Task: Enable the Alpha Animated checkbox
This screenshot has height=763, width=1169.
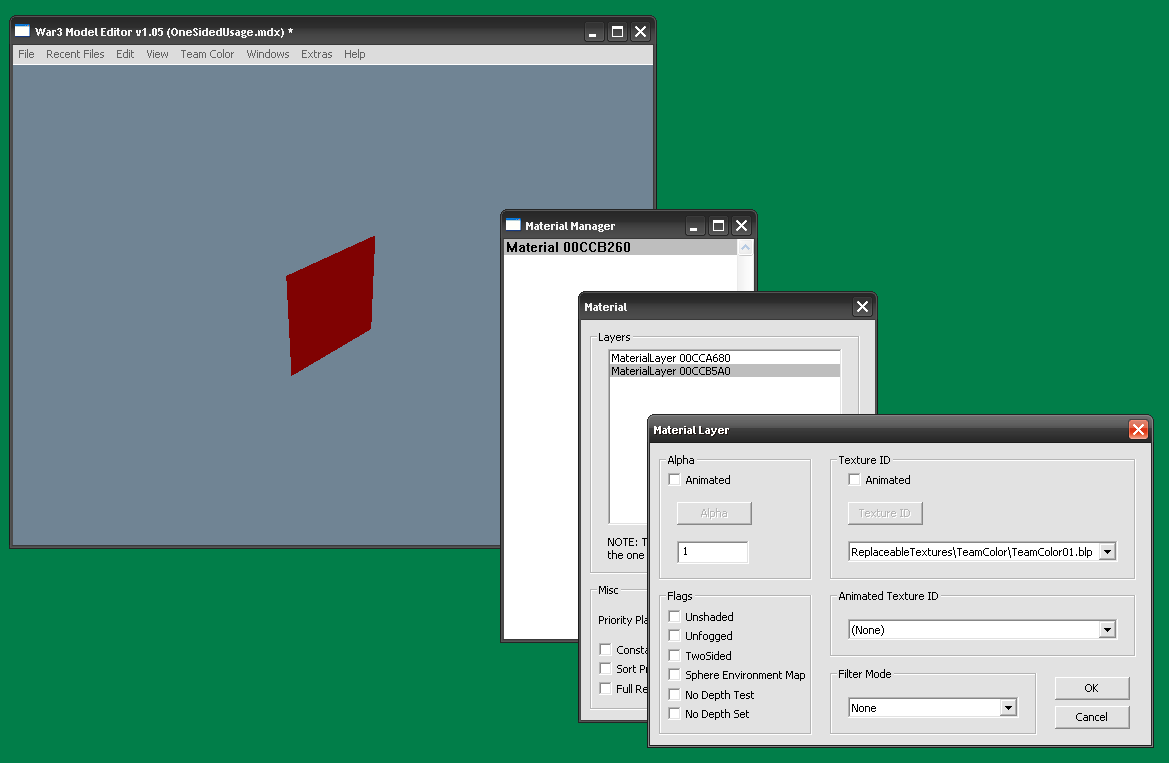Action: [675, 480]
